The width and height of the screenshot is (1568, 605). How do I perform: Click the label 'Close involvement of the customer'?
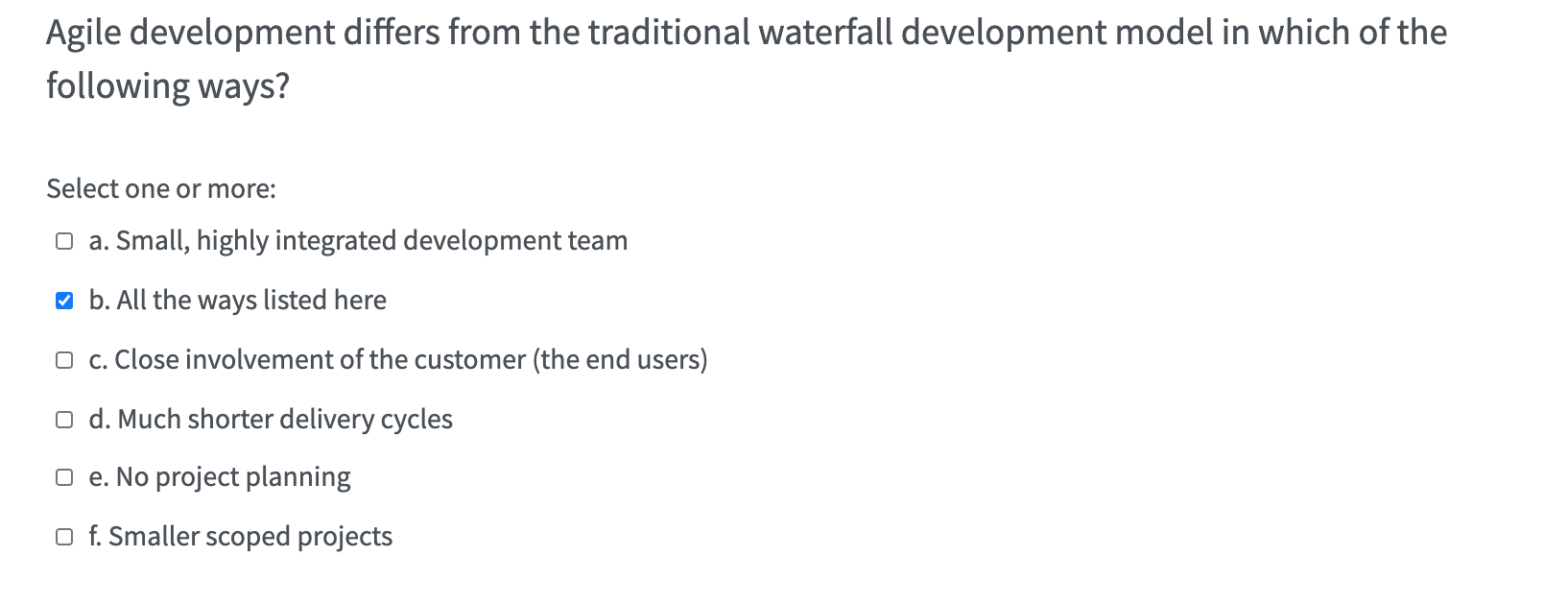(397, 359)
